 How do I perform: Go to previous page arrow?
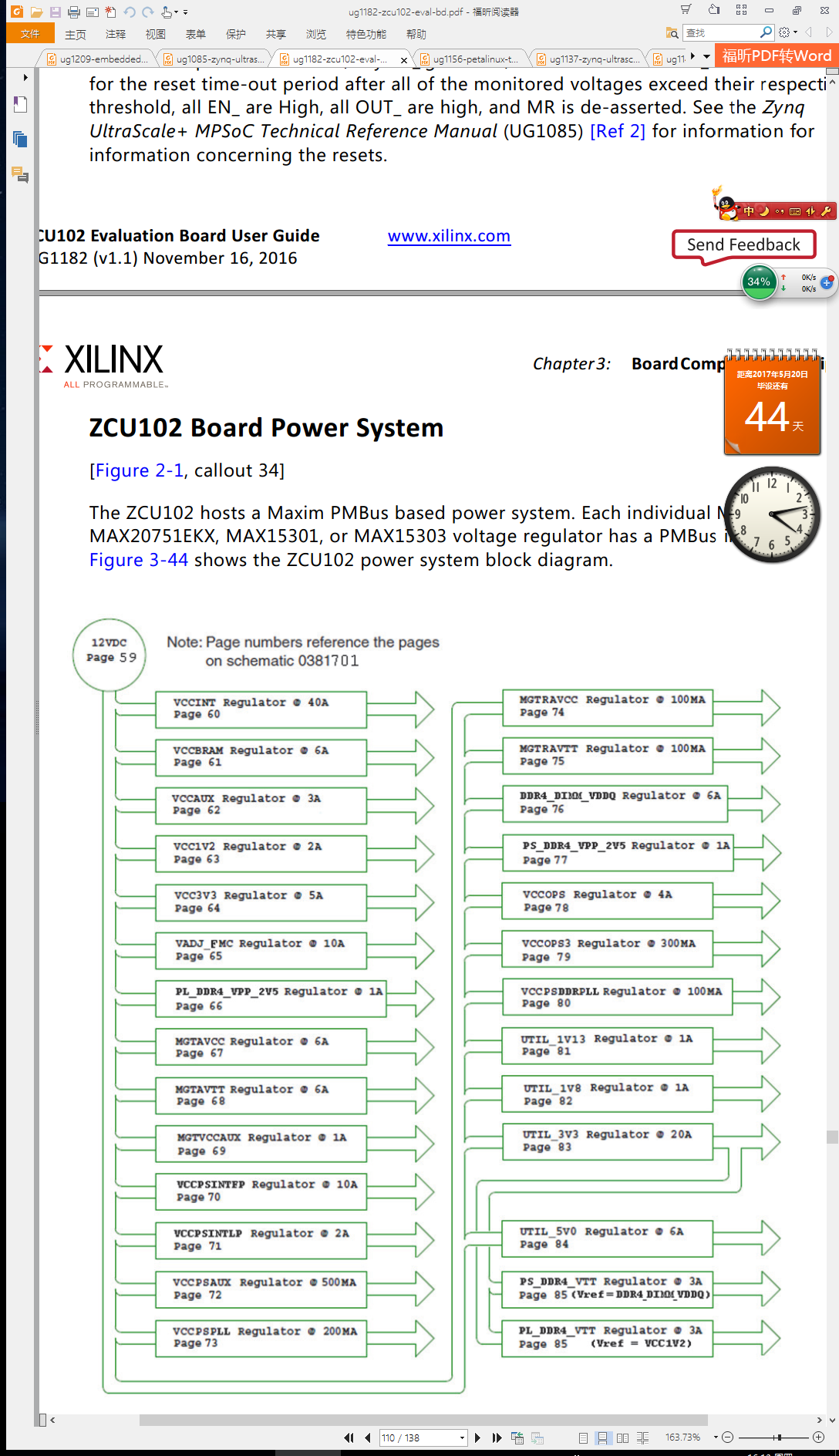(368, 1437)
